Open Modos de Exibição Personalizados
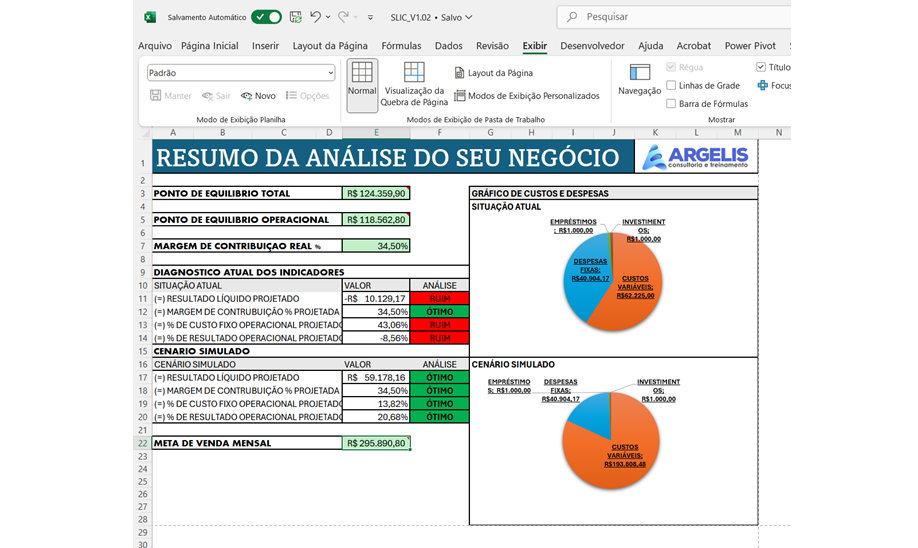Screen dimensions: 918x548 tap(527, 95)
